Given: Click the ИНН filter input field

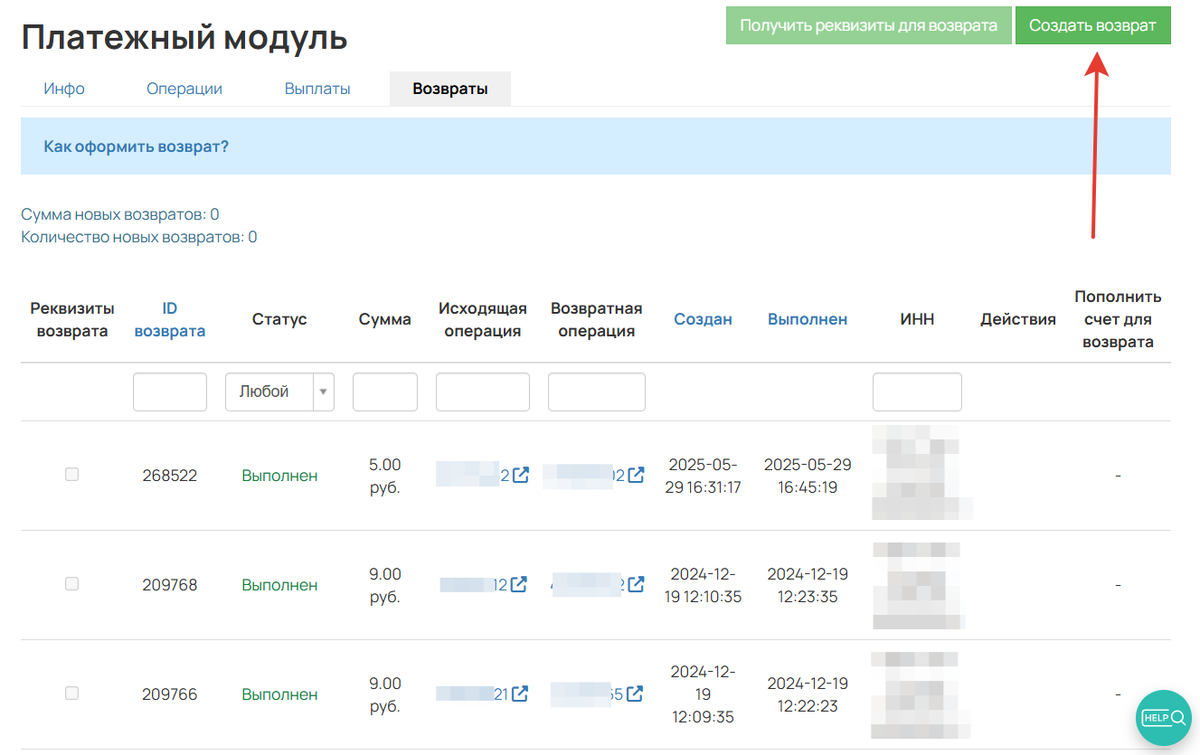Looking at the screenshot, I should [917, 391].
